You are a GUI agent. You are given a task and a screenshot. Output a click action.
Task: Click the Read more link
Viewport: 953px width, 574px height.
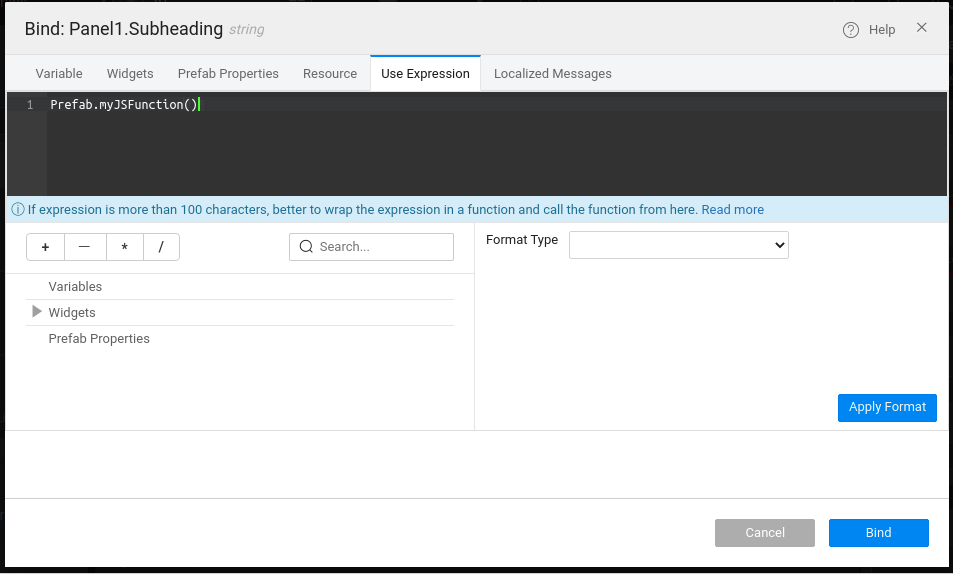[x=732, y=210]
